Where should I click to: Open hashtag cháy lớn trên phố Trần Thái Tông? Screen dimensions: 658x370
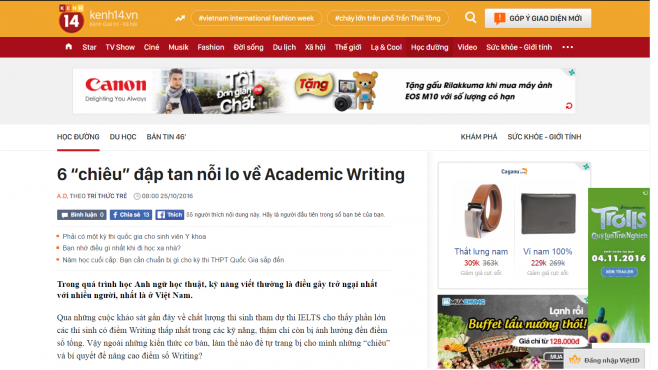point(387,18)
